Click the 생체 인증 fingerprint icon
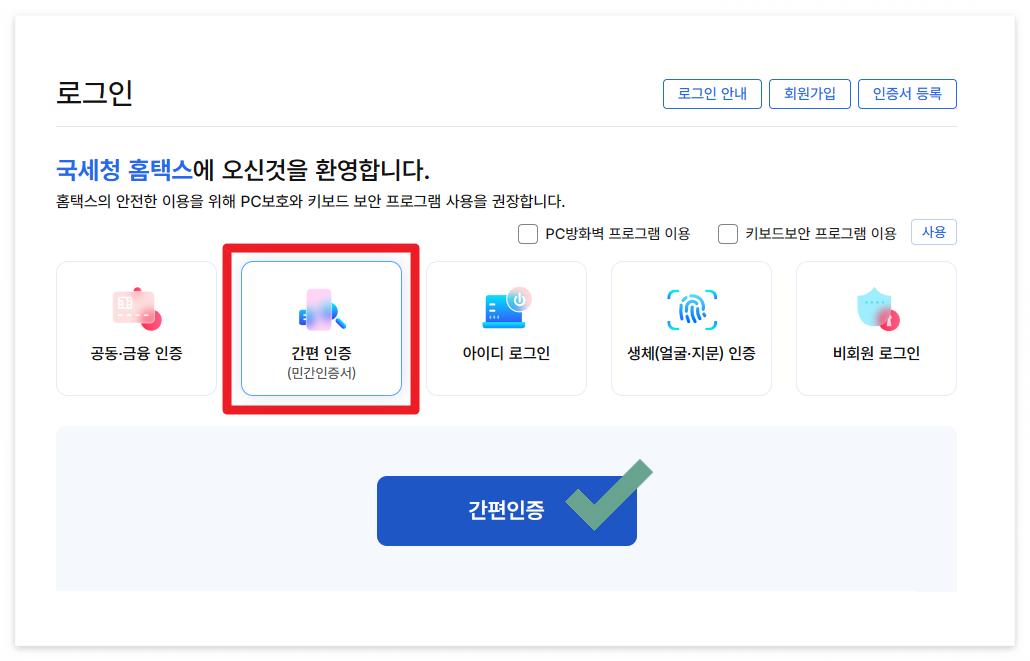Screen dimensions: 1030x661 [691, 305]
